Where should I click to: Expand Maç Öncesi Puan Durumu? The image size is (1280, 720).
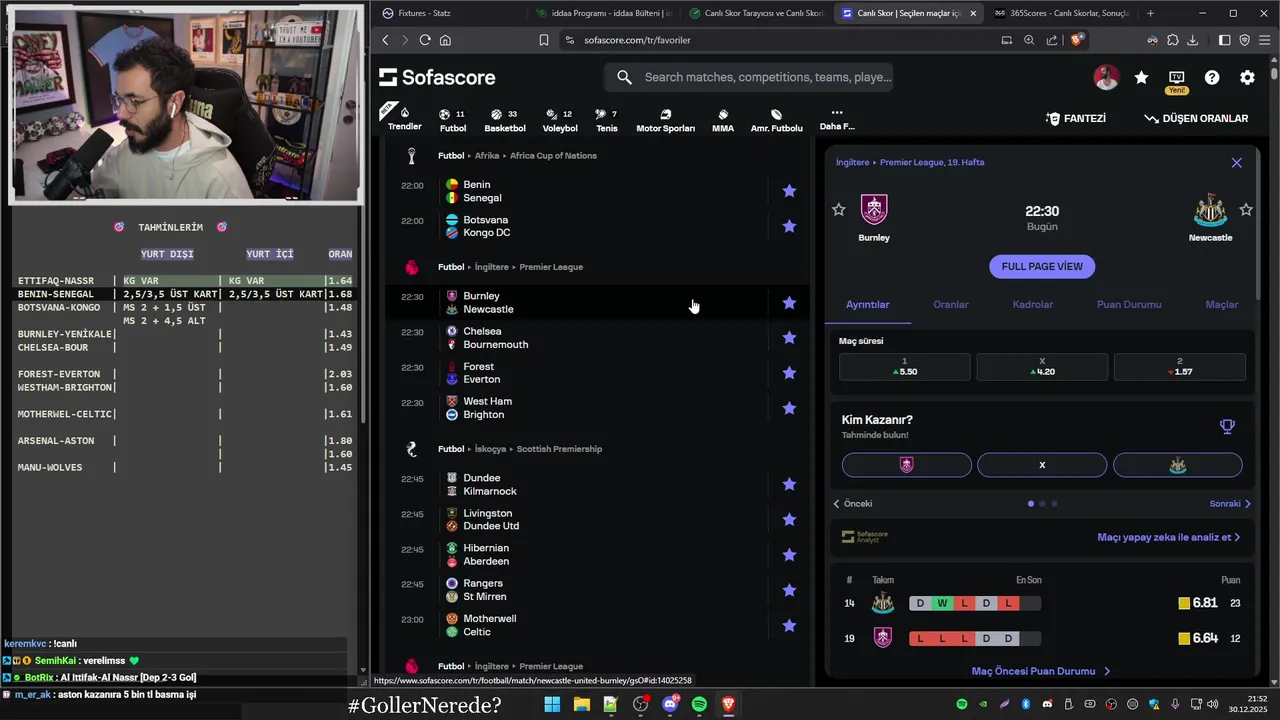(x=1040, y=671)
